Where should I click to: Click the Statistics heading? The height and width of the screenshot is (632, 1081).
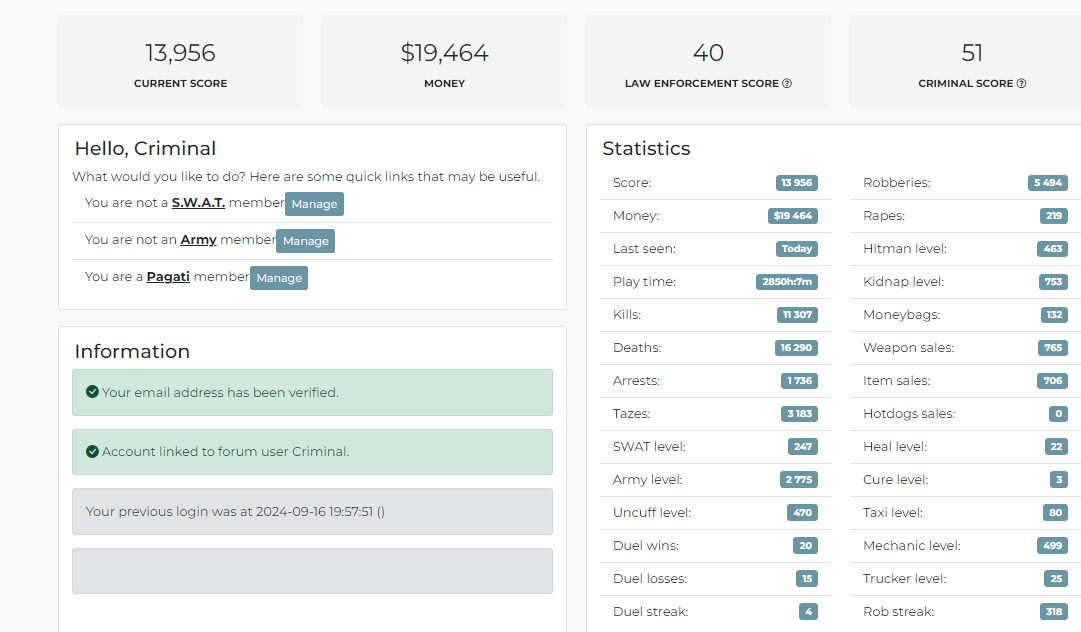(x=646, y=149)
